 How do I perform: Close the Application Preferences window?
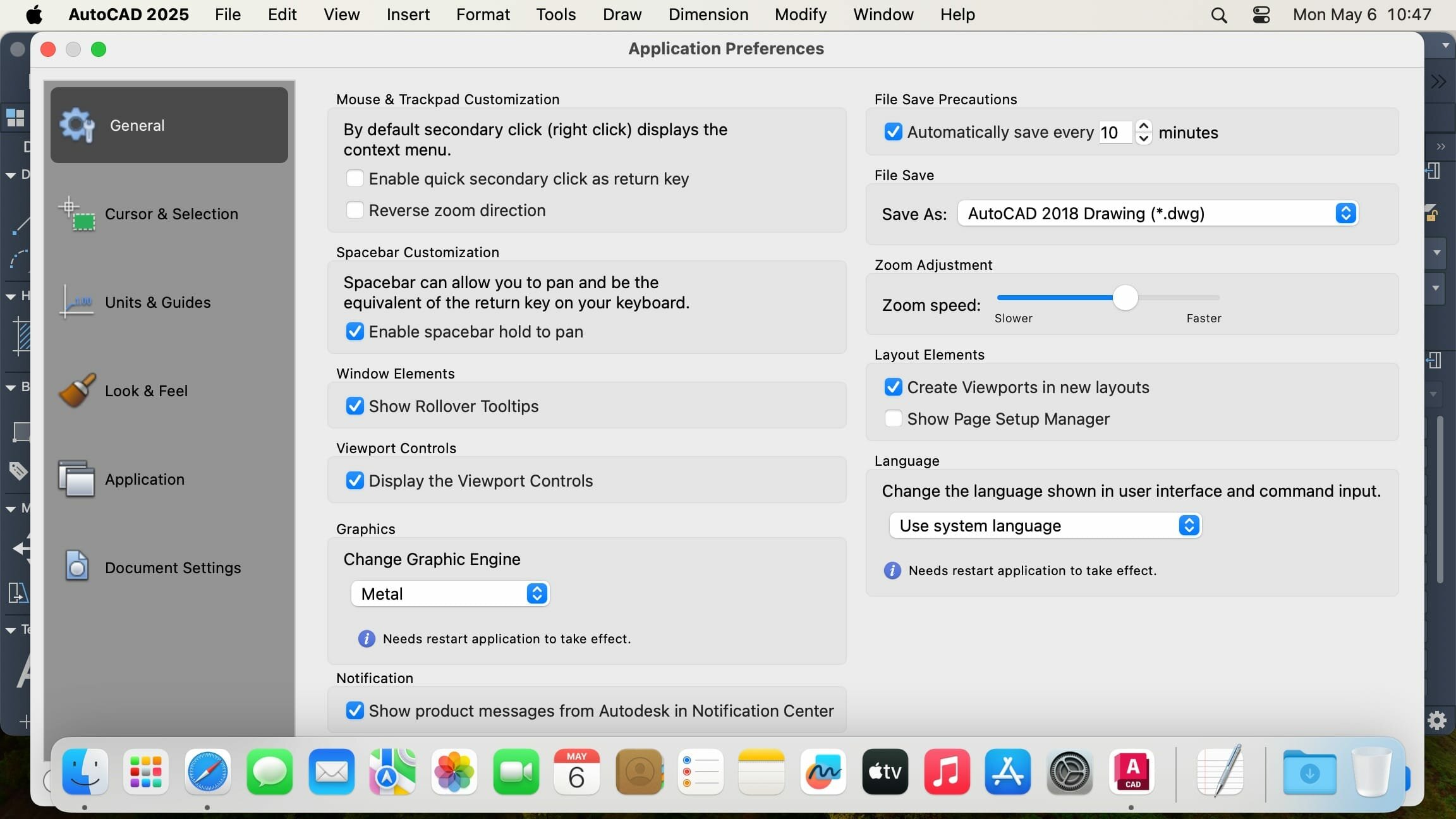[x=48, y=49]
